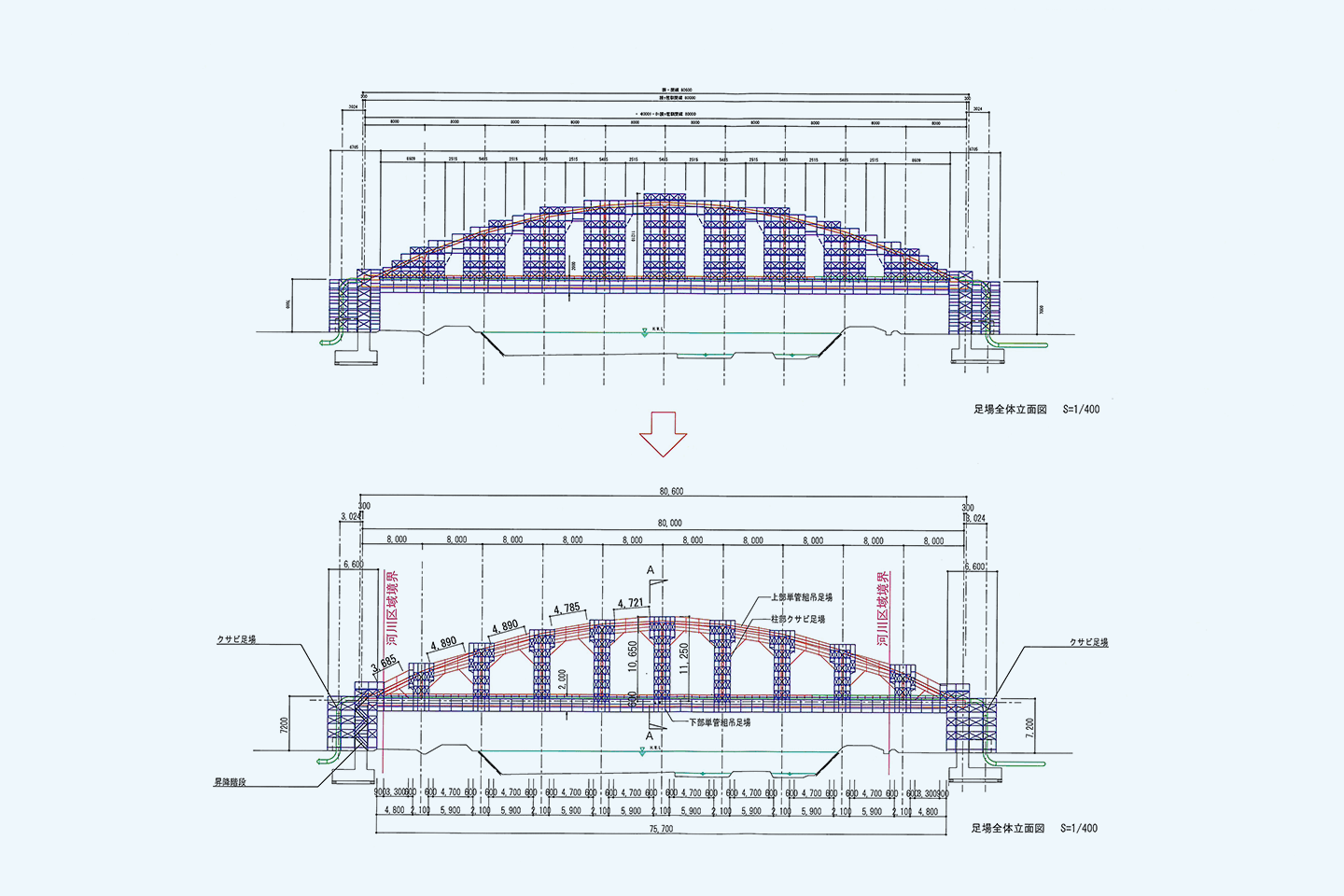Click the vertical 2,000 dimension under the arch
This screenshot has height=896, width=1344.
[x=561, y=679]
